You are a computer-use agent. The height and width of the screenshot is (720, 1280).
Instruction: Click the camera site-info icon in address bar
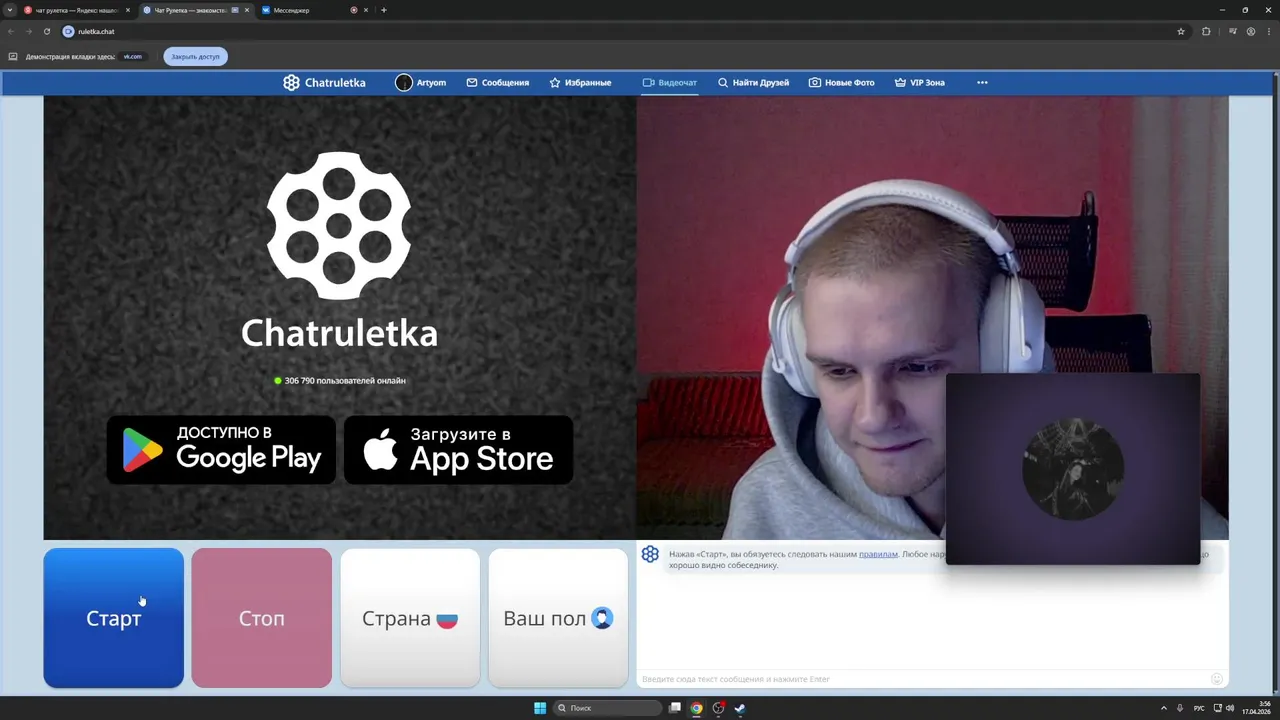(x=68, y=31)
